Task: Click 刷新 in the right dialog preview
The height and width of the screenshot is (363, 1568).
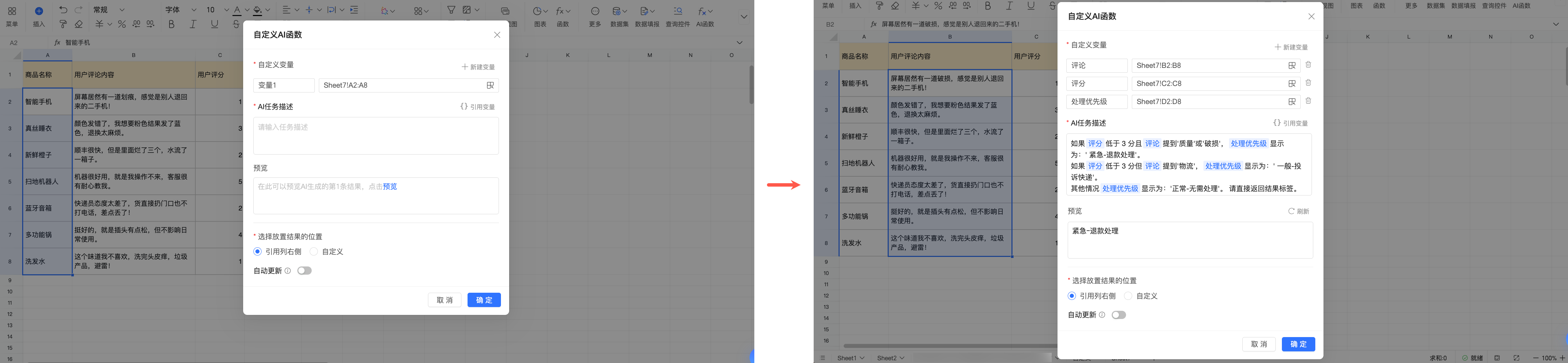Action: click(x=1298, y=211)
